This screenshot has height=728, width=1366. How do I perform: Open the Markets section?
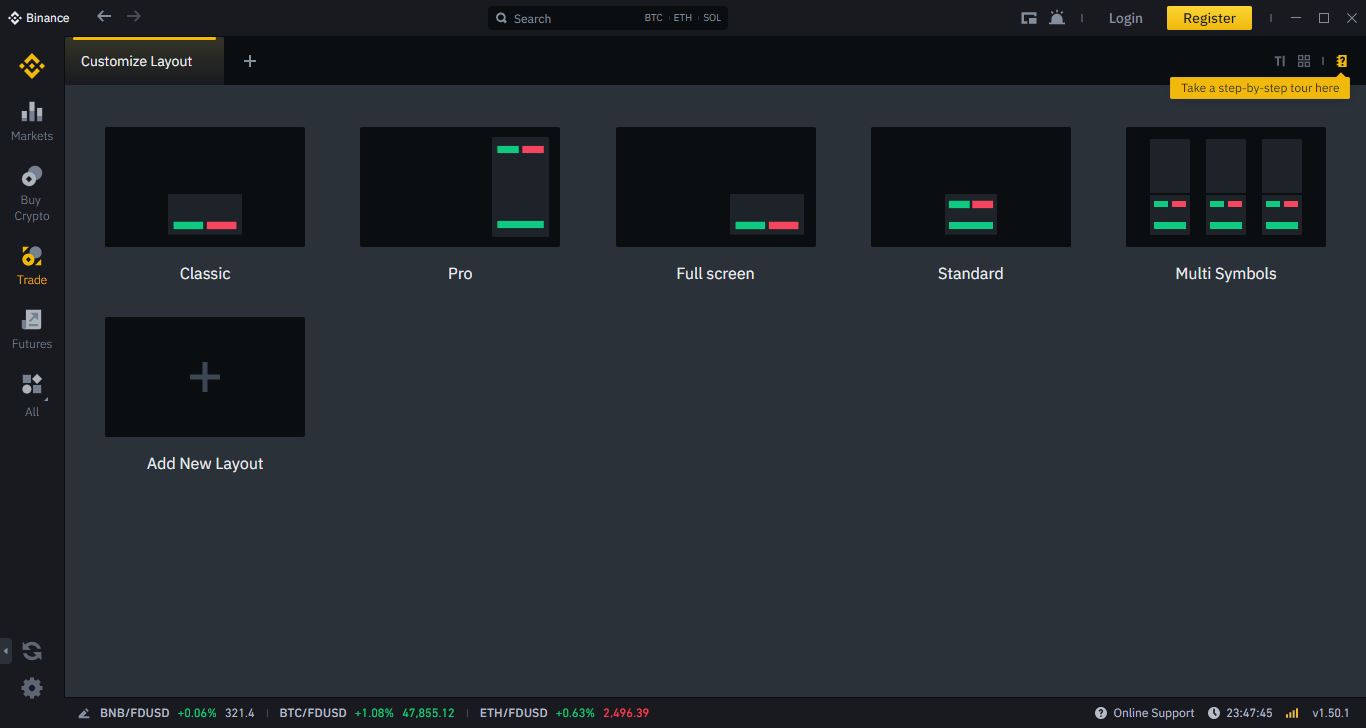click(x=32, y=122)
